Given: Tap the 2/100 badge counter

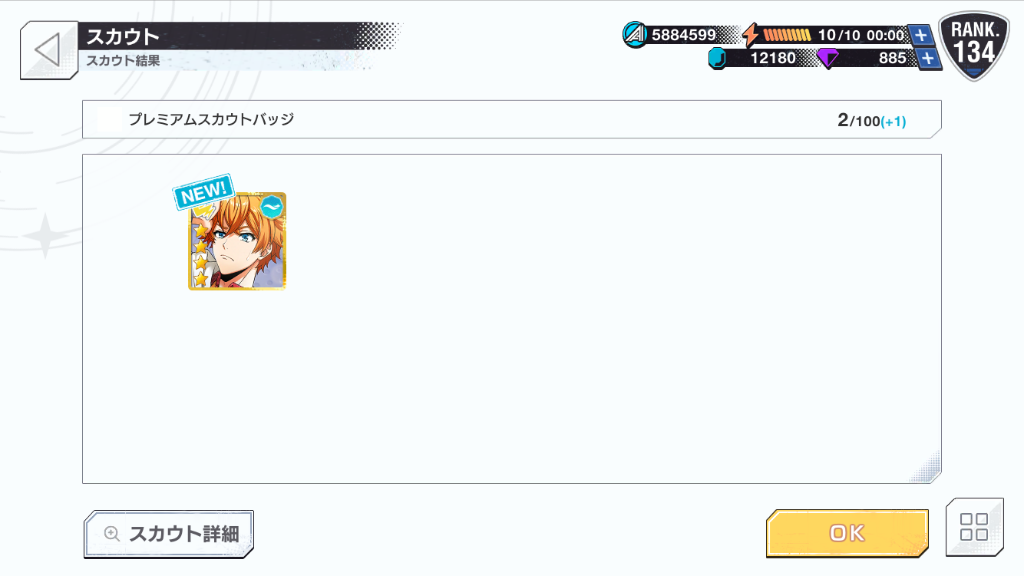Looking at the screenshot, I should click(871, 120).
